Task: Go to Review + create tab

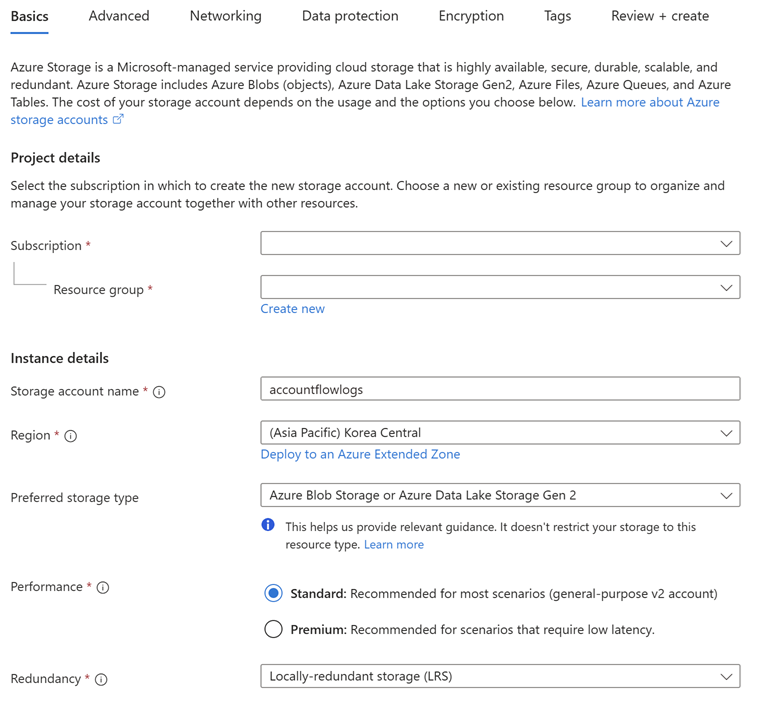Action: click(660, 16)
